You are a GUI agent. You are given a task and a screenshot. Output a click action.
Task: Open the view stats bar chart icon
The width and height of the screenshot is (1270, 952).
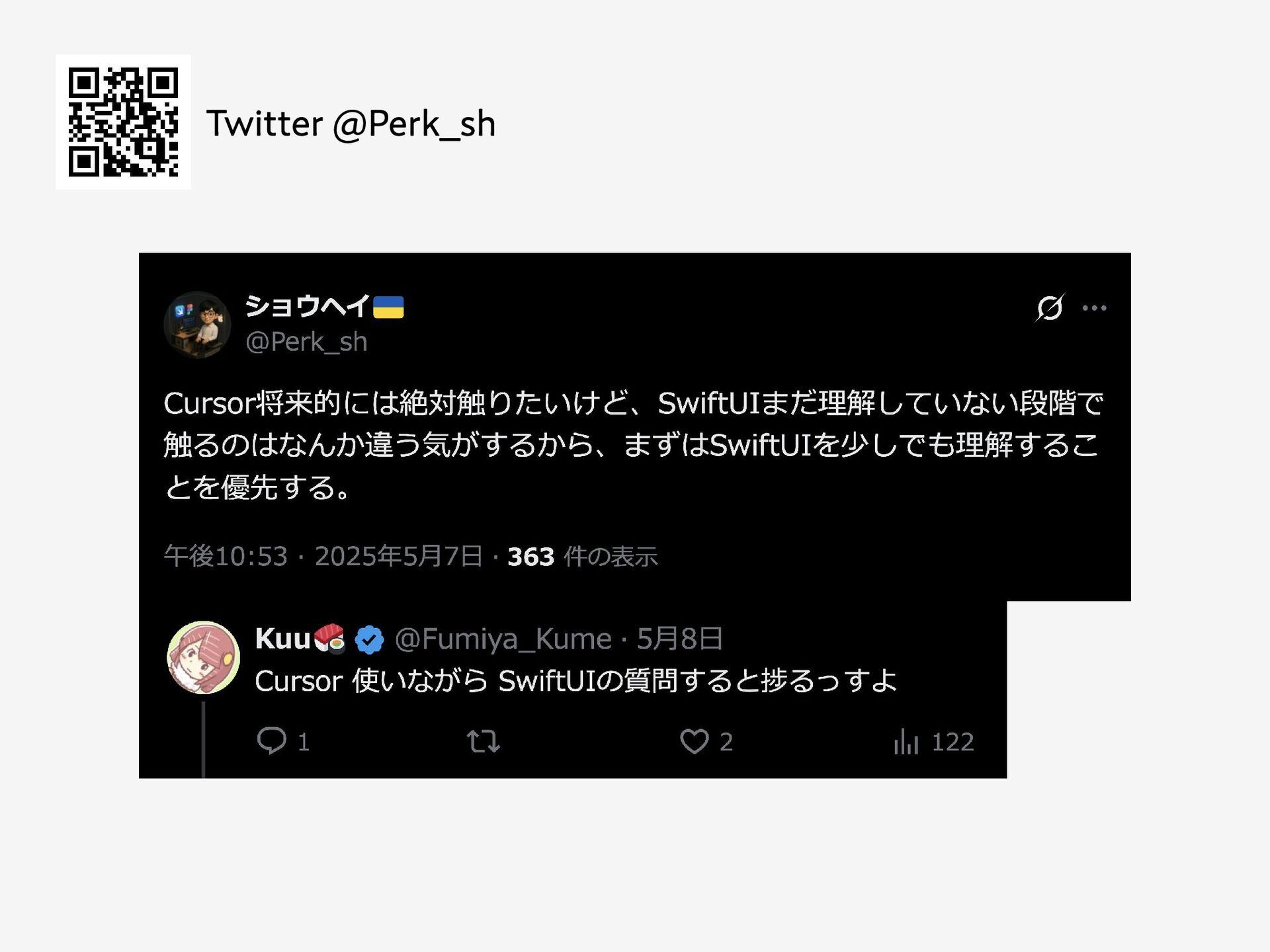(x=906, y=741)
